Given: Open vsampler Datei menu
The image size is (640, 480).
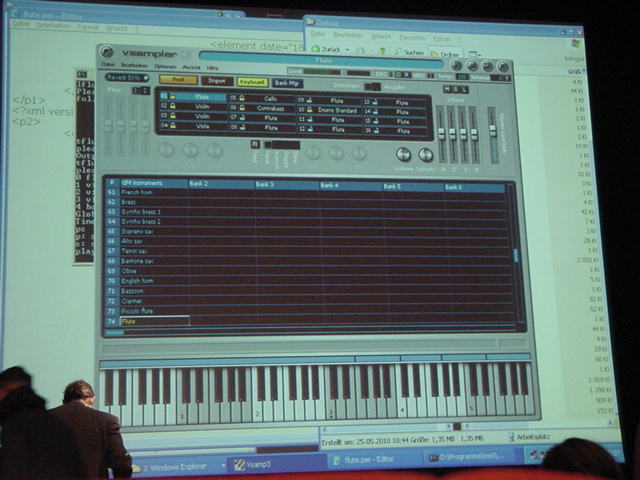Looking at the screenshot, I should [108, 64].
